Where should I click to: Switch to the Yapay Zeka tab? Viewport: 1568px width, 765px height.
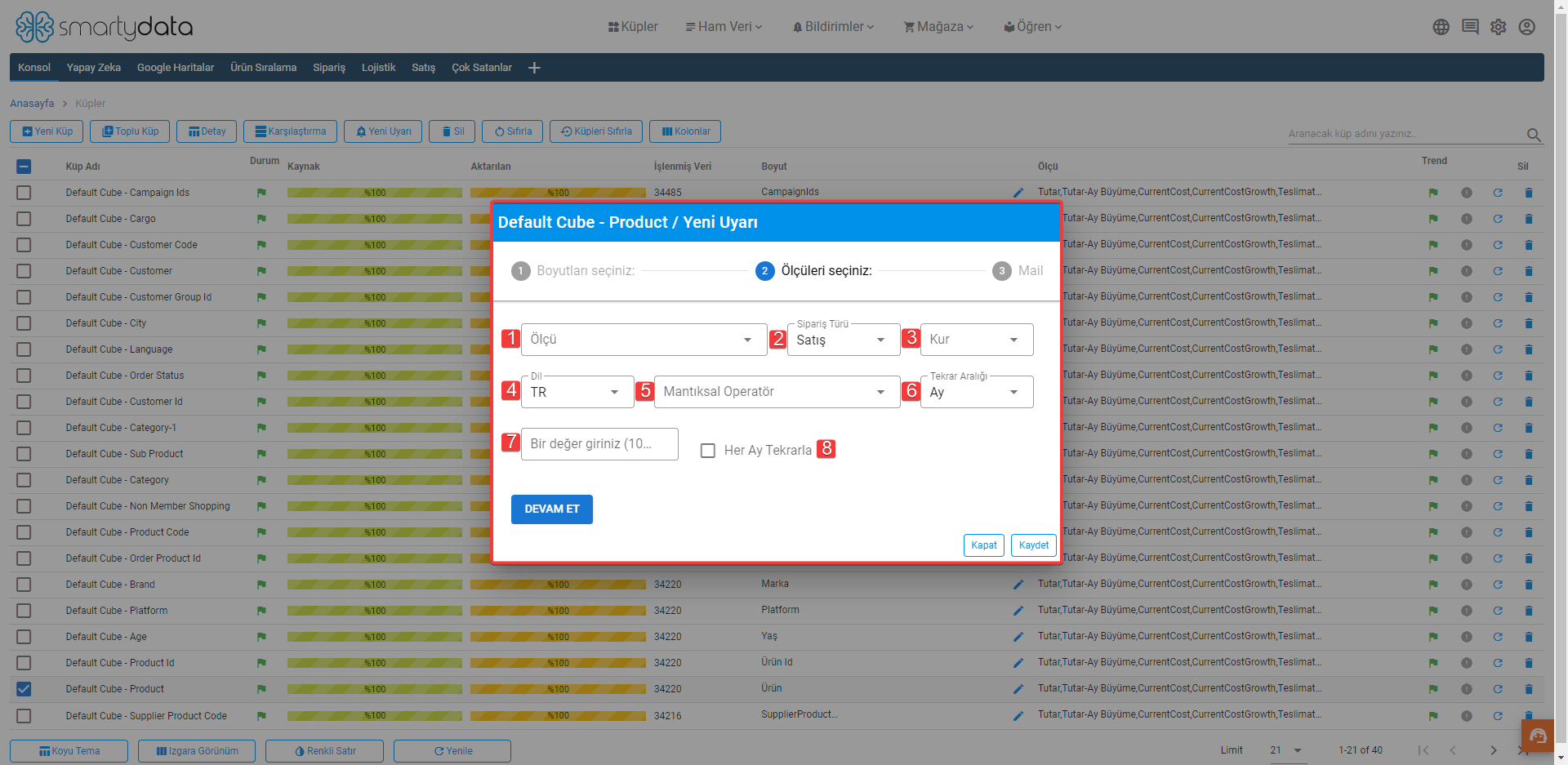tap(94, 68)
